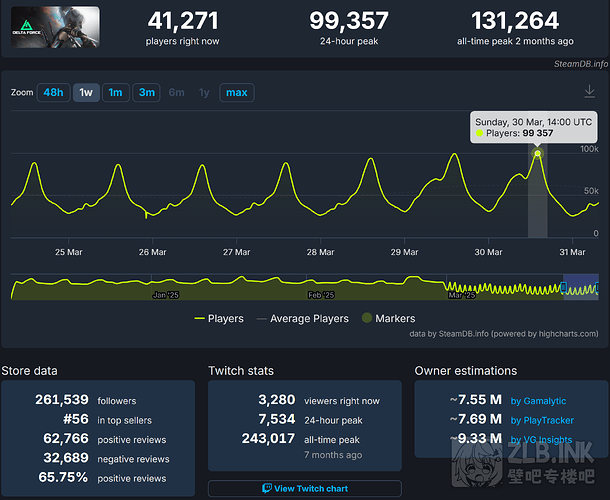
Task: Open the by Gamalytic link
Action: pos(538,401)
